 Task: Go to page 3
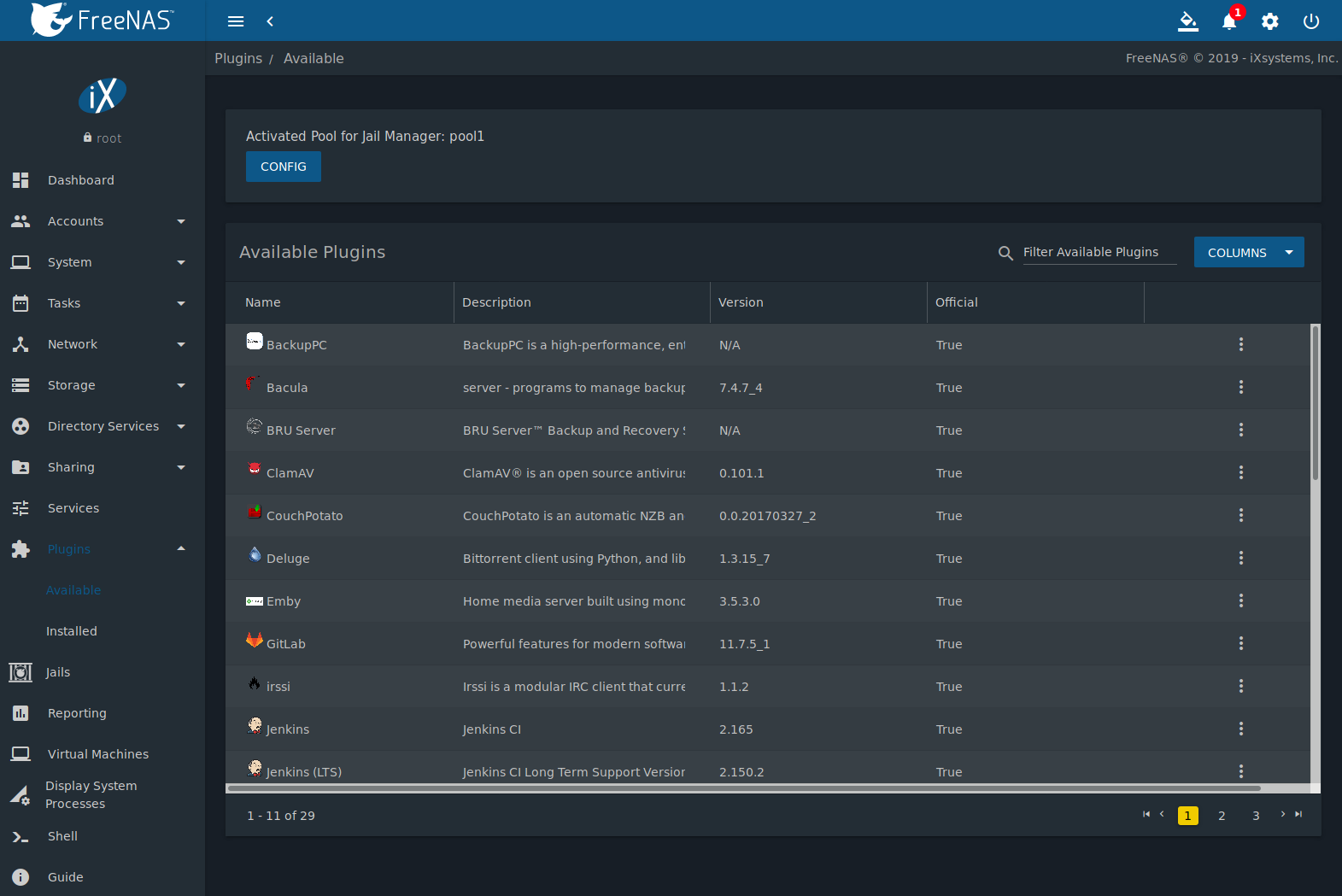pos(1256,816)
